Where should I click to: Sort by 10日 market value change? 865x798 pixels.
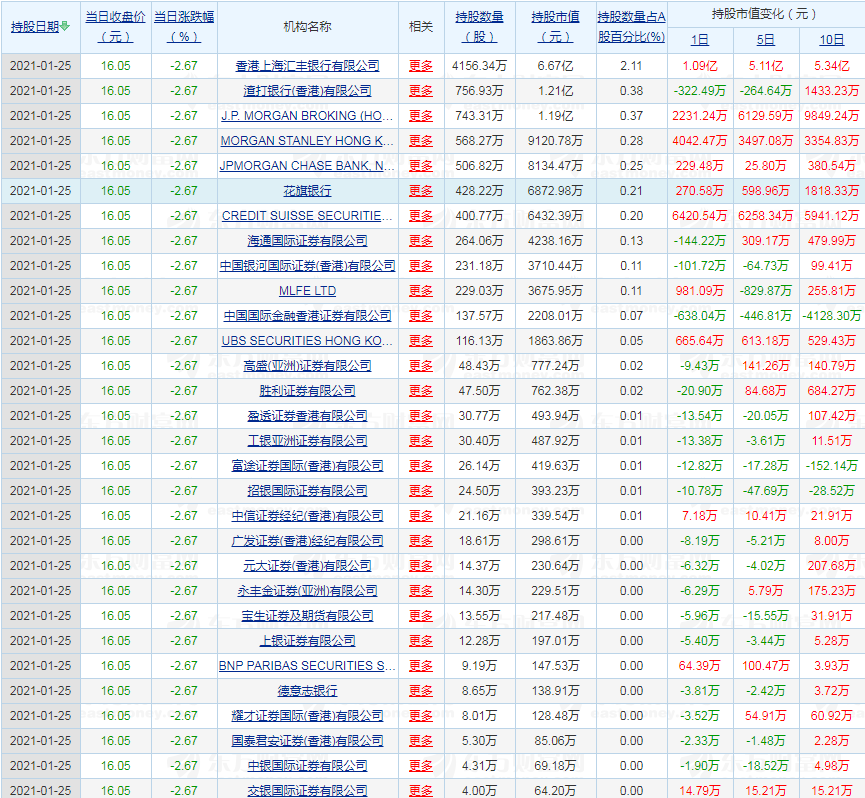tap(832, 40)
